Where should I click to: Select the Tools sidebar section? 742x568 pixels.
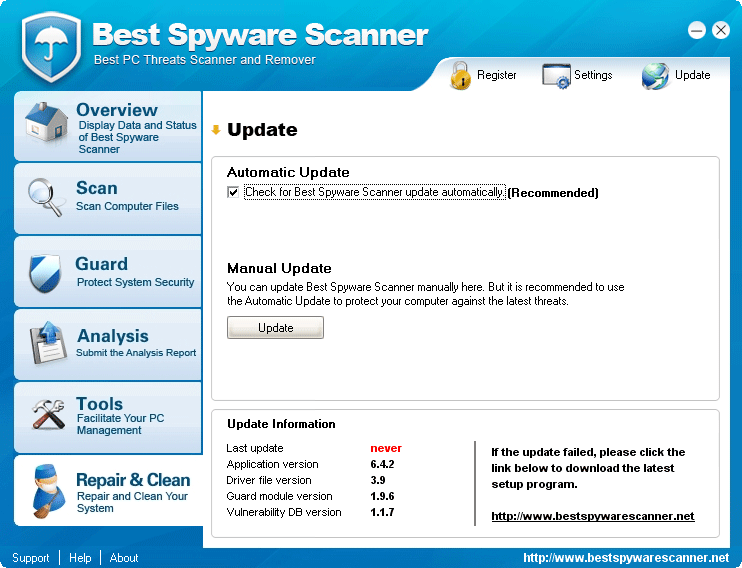[x=108, y=417]
